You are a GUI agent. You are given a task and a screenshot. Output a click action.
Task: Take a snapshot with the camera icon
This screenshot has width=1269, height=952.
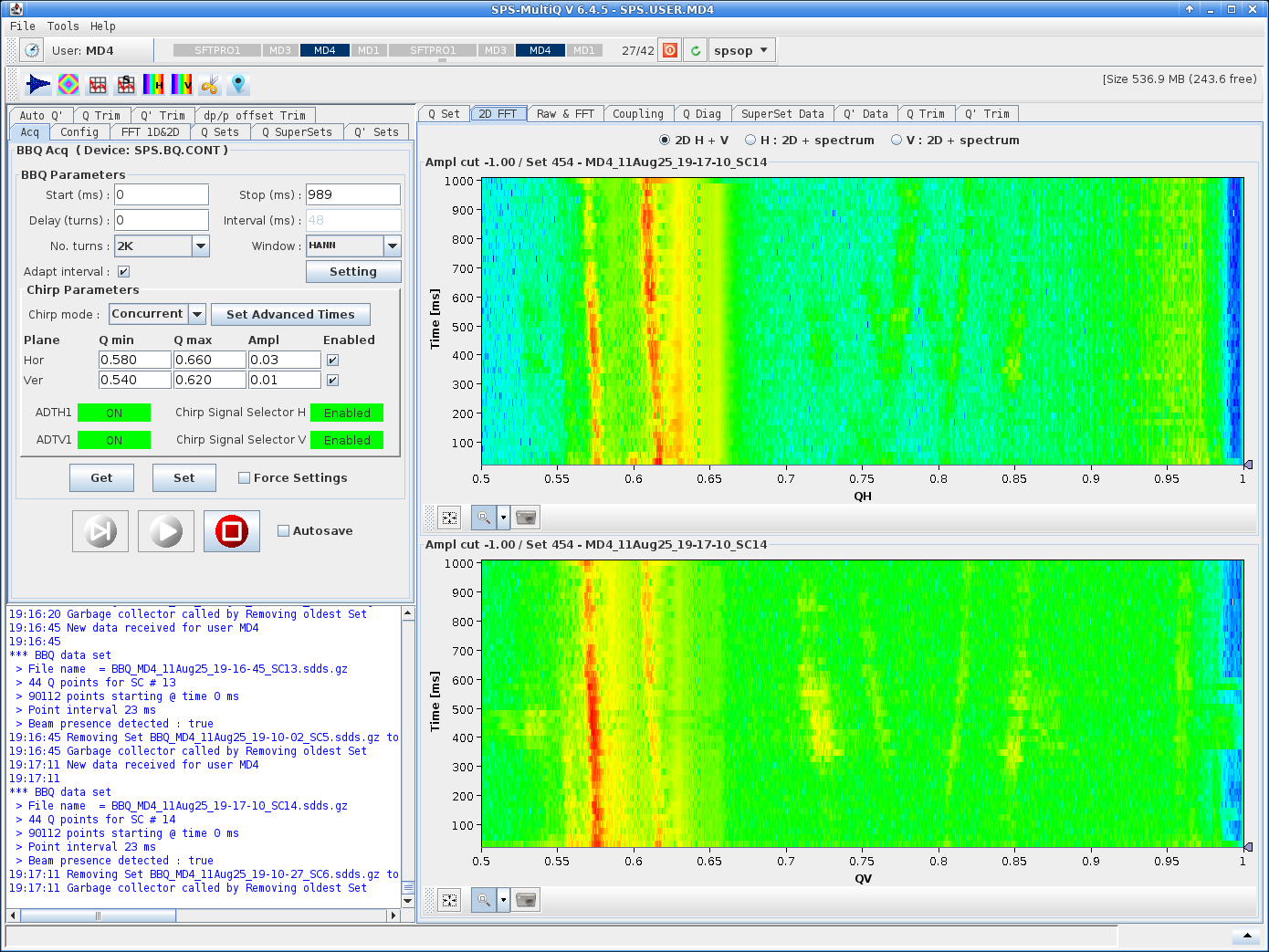[x=526, y=517]
